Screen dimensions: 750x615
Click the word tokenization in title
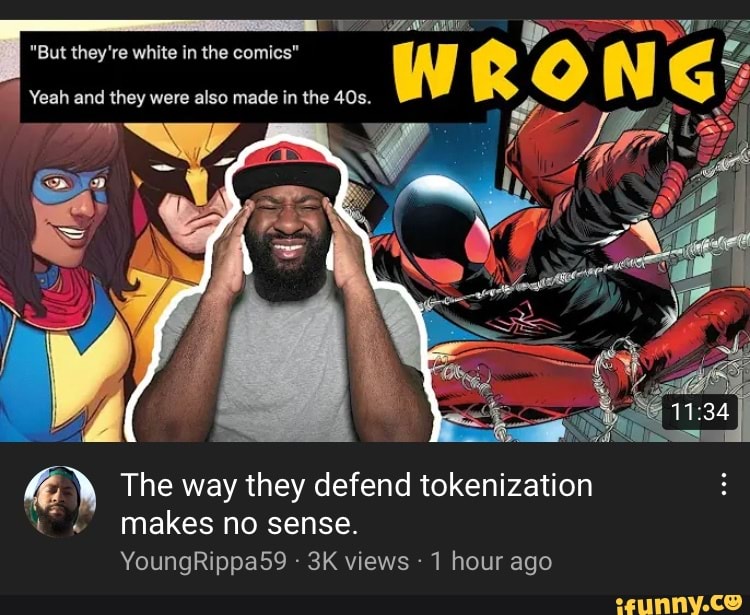[x=507, y=485]
